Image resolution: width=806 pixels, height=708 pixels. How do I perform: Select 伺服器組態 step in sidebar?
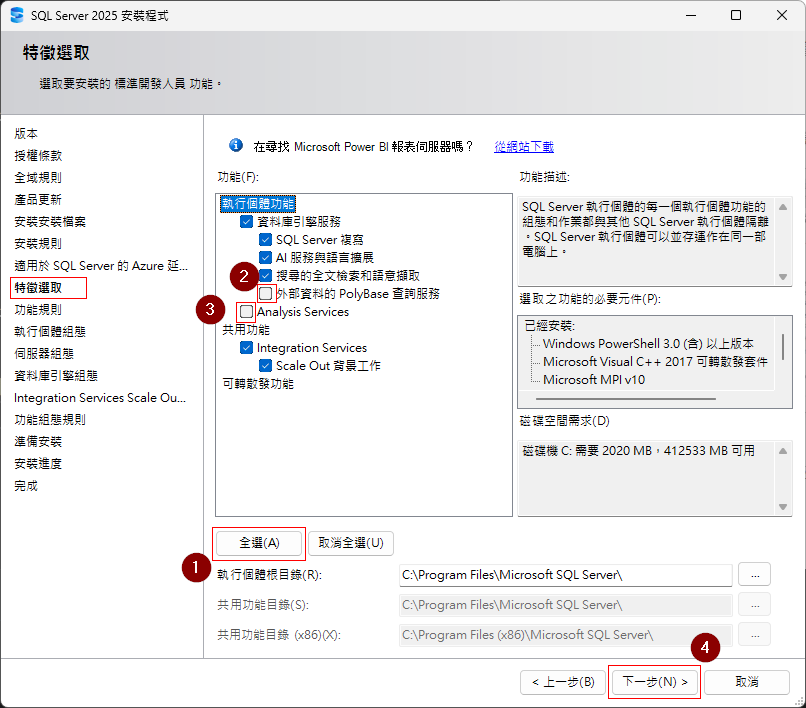click(x=44, y=354)
